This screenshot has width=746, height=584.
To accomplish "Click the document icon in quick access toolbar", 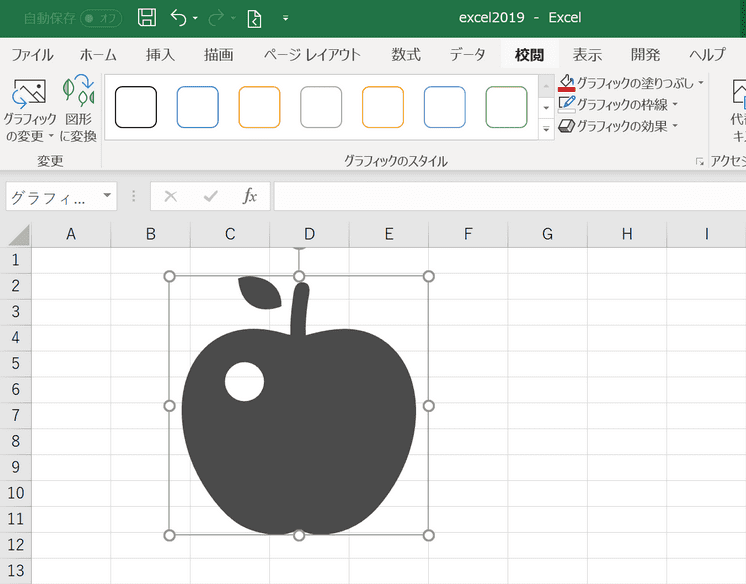I will [x=255, y=19].
